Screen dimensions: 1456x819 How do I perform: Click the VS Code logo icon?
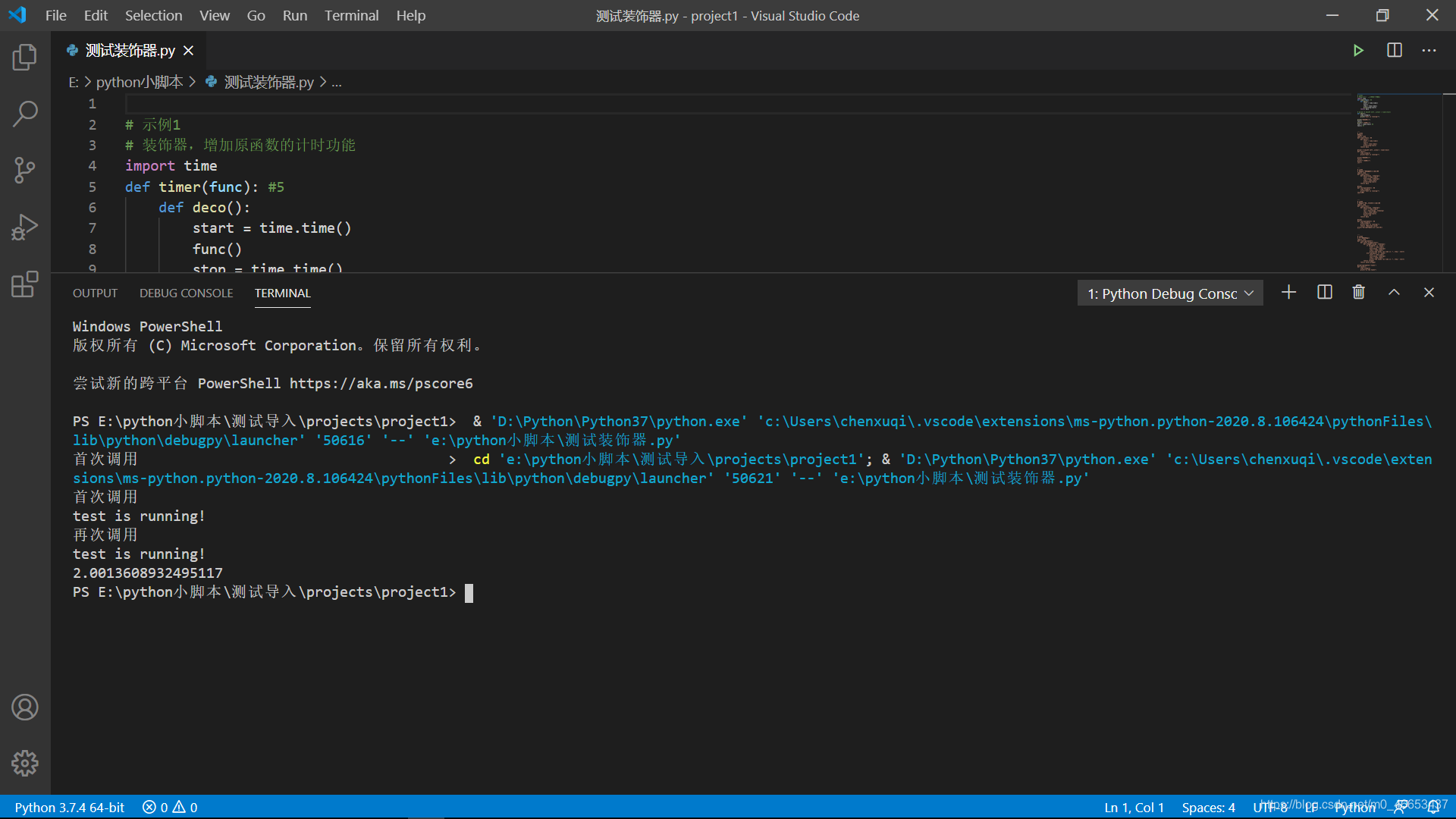[x=17, y=15]
